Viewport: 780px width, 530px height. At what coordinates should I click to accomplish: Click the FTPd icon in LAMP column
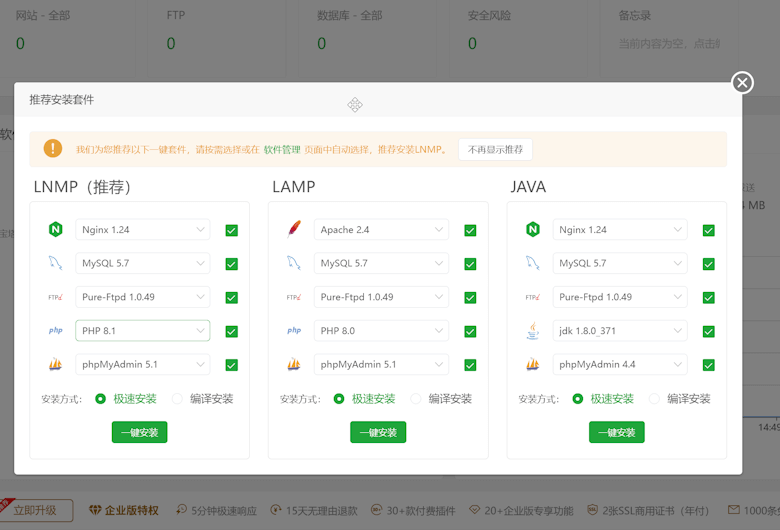click(x=294, y=297)
